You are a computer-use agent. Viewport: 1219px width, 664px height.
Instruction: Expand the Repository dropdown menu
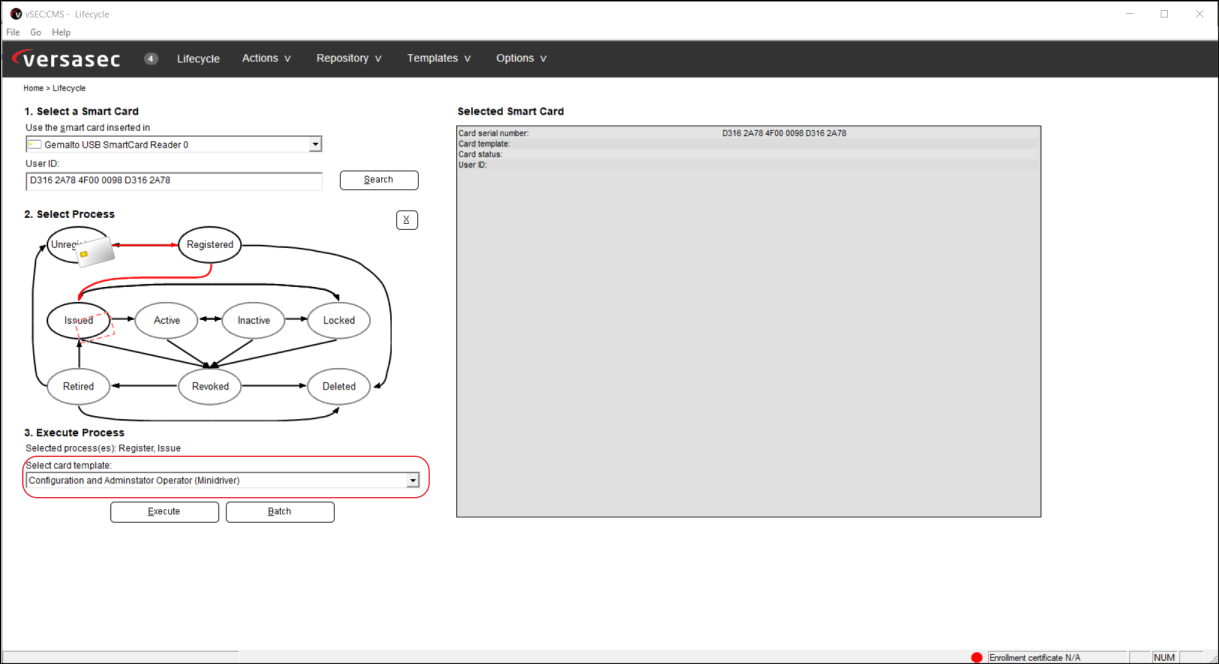pos(349,58)
